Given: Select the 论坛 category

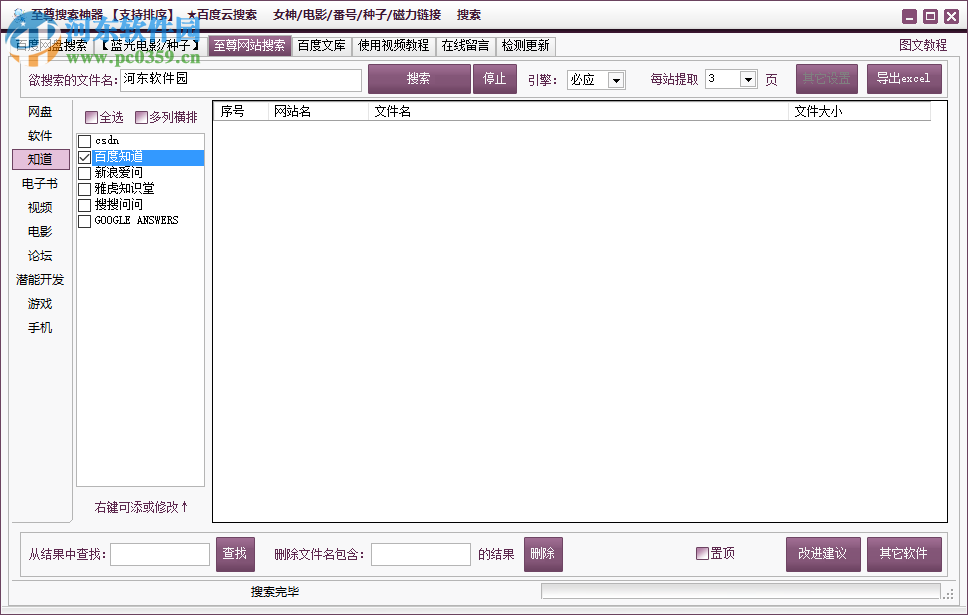Looking at the screenshot, I should coord(40,256).
